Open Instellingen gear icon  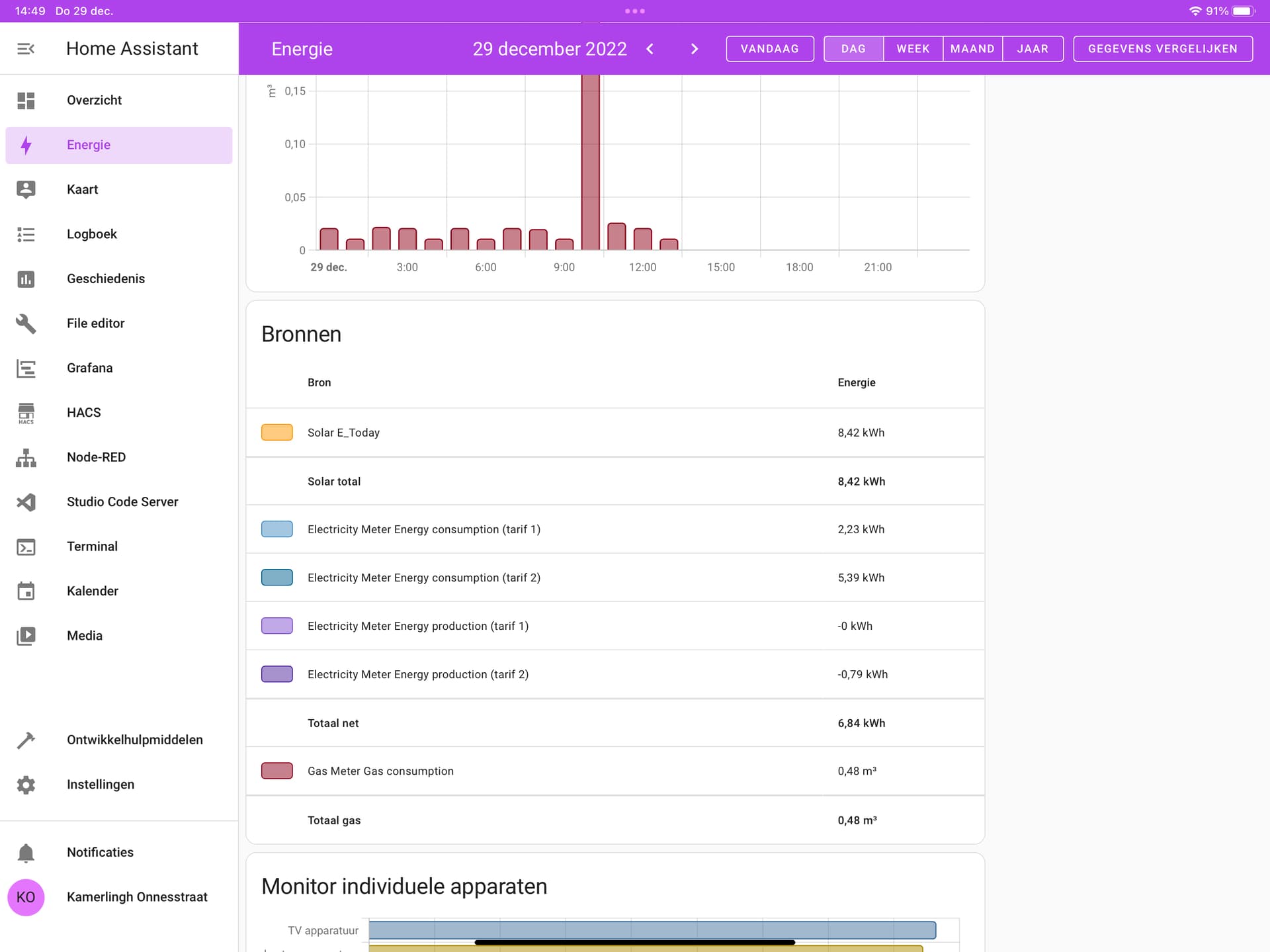click(x=26, y=785)
